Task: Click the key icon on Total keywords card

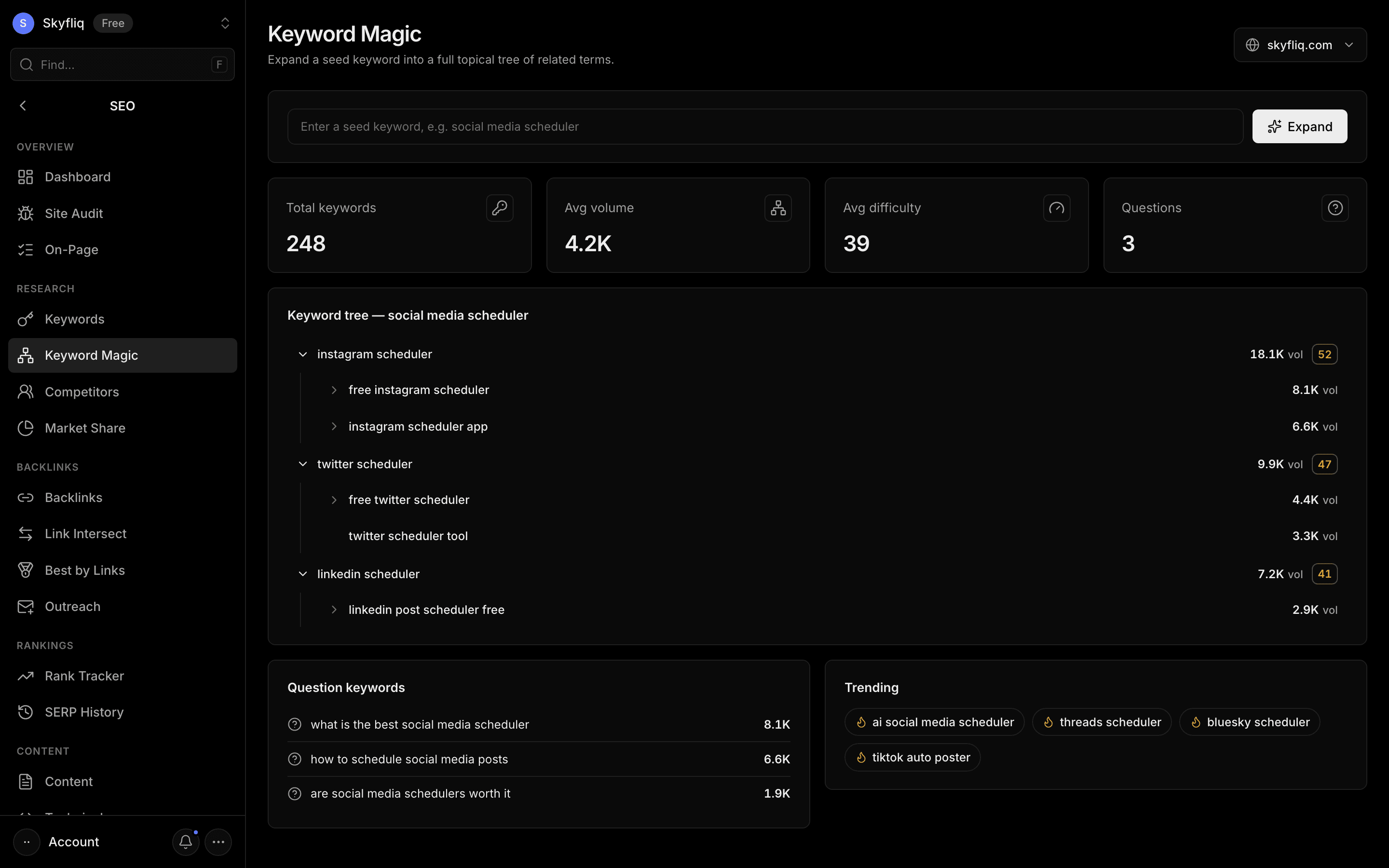Action: 499,208
